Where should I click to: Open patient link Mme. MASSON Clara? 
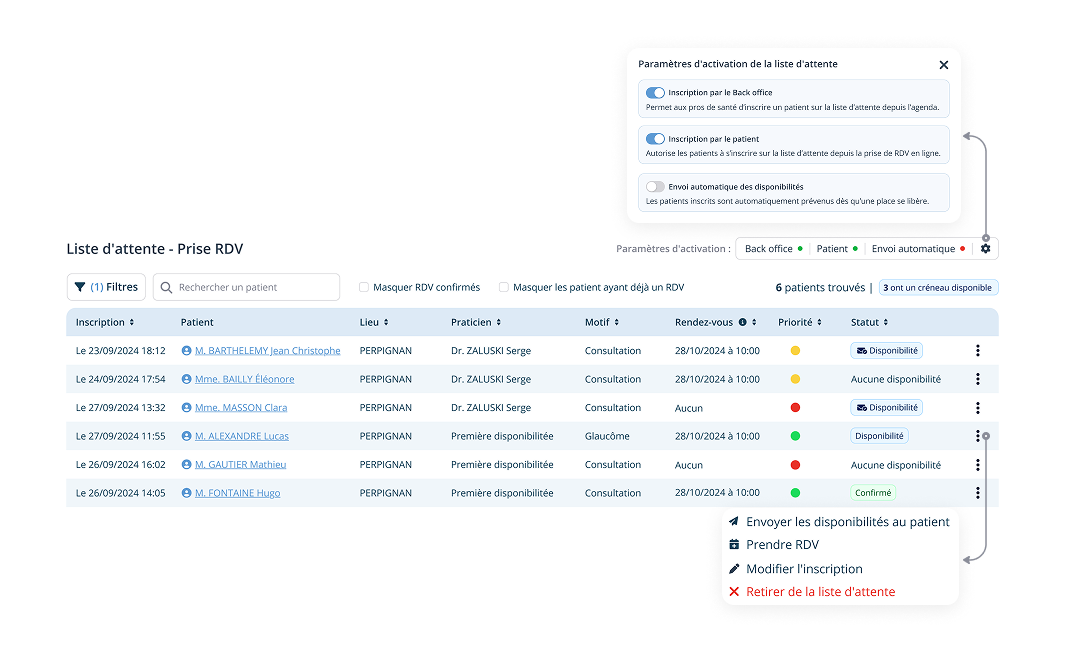pos(241,408)
